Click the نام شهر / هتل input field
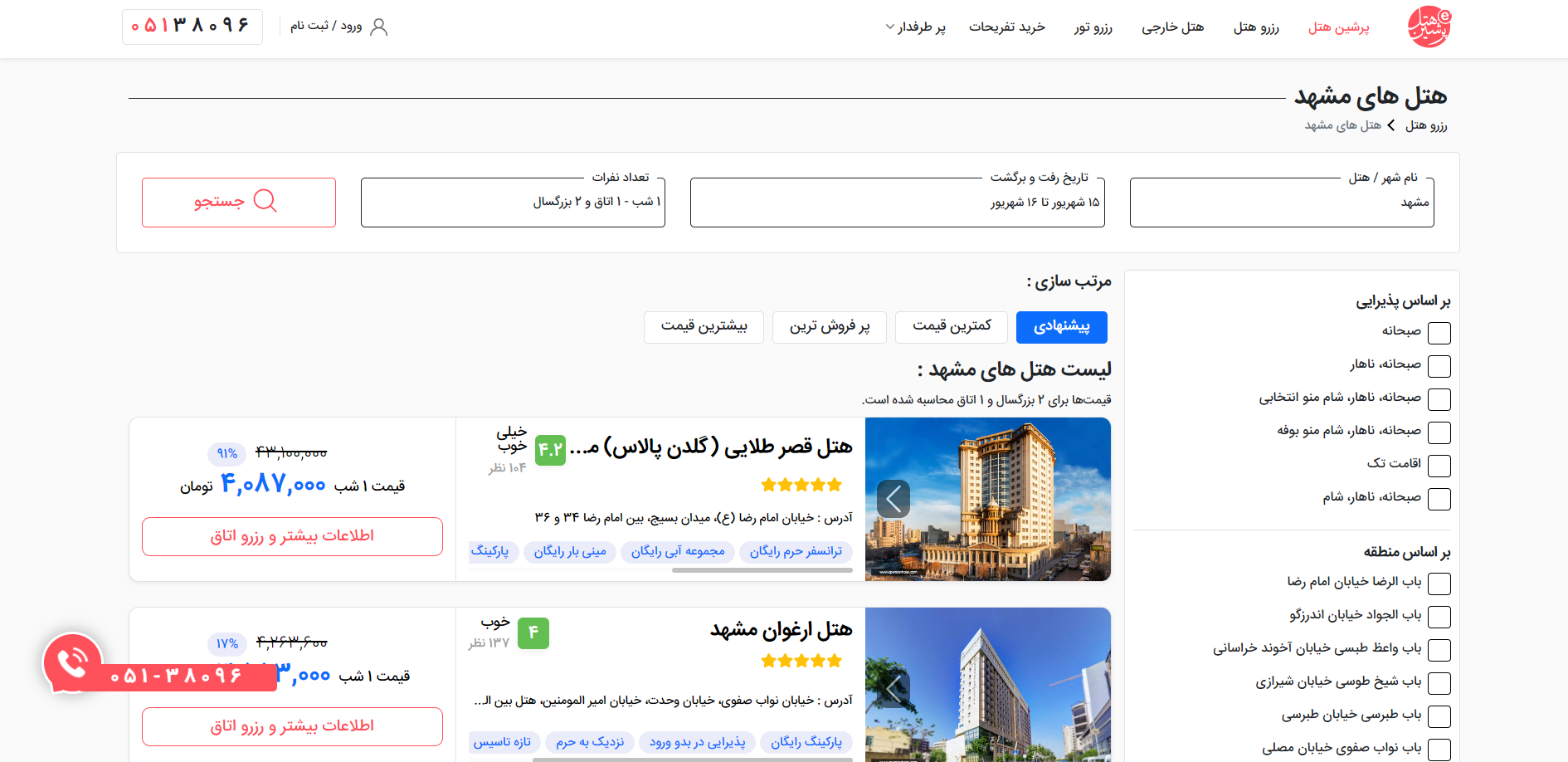The width and height of the screenshot is (1568, 762). (x=1282, y=202)
